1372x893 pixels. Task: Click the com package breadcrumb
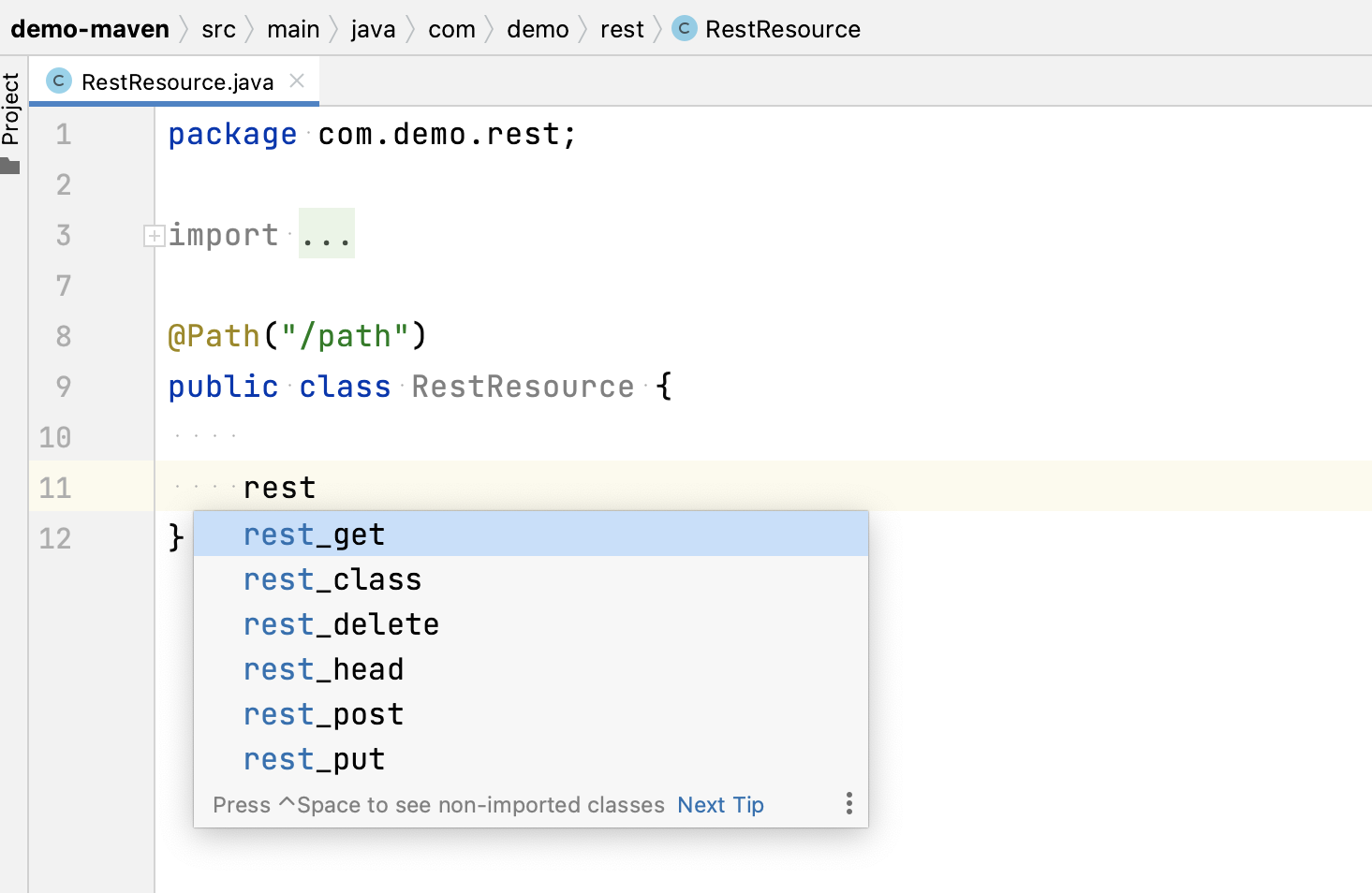[451, 29]
